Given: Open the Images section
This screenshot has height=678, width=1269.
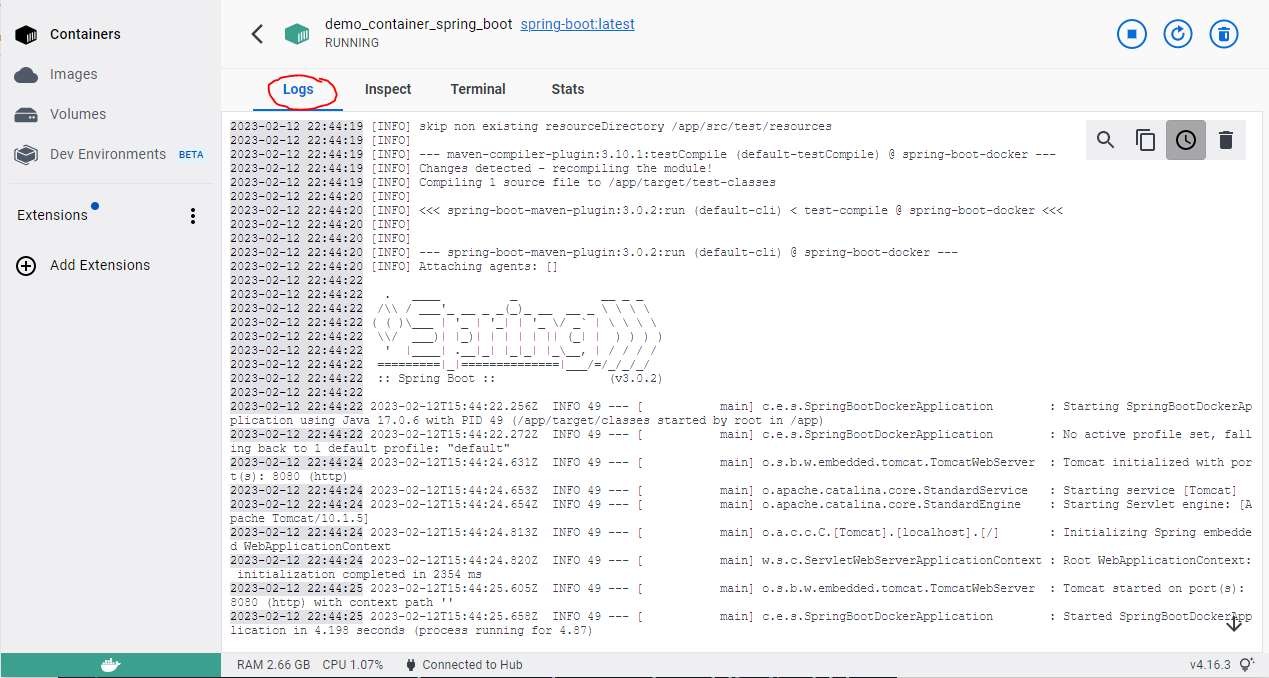Looking at the screenshot, I should pyautogui.click(x=73, y=74).
